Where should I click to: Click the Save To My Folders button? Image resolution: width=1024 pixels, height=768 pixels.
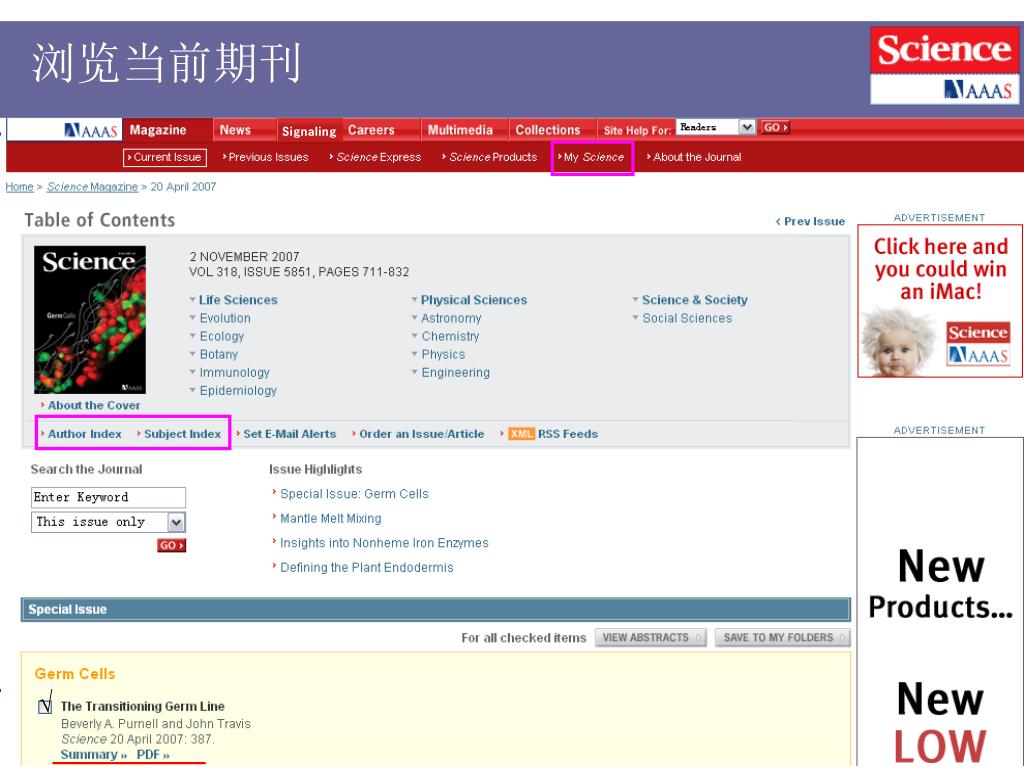(782, 637)
